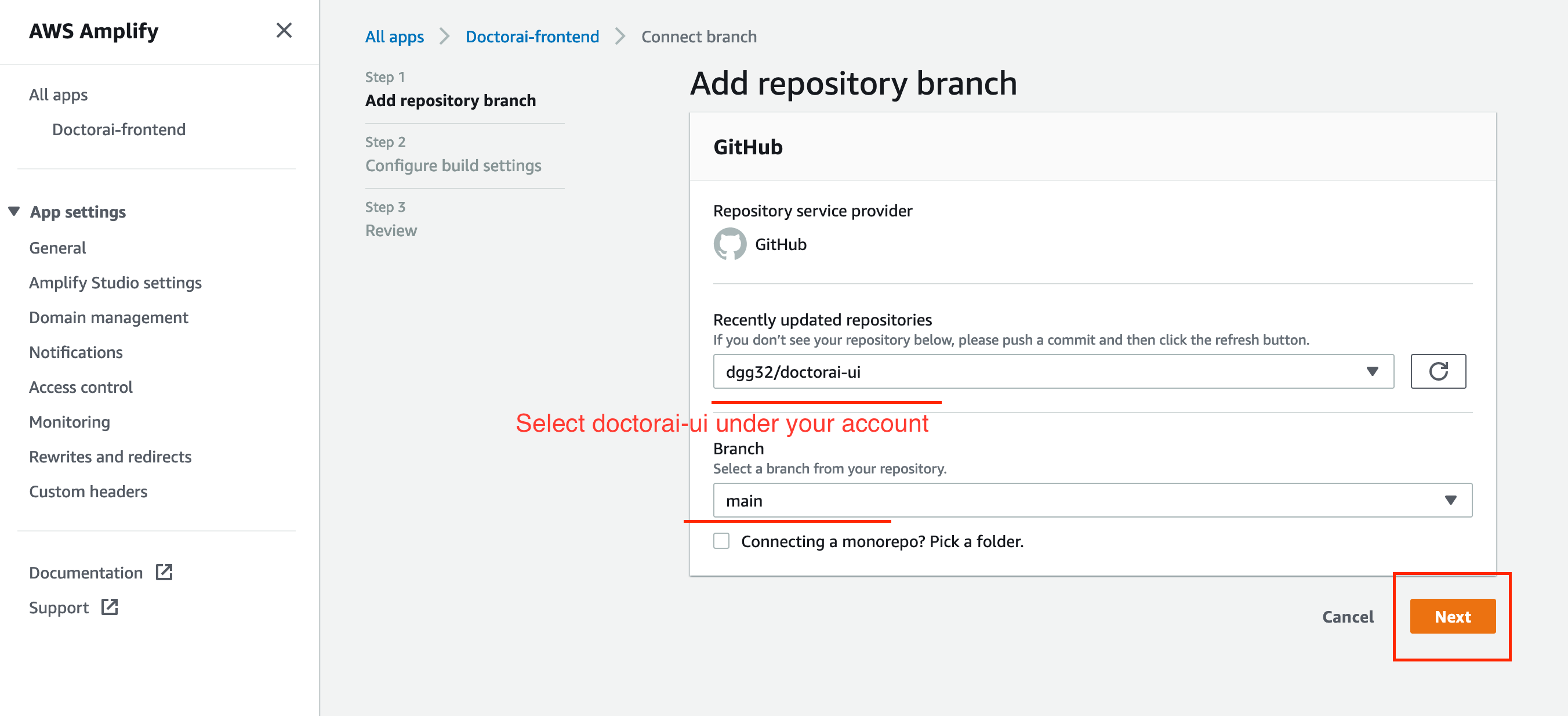This screenshot has width=1568, height=716.
Task: Open Domain management
Action: pos(109,318)
